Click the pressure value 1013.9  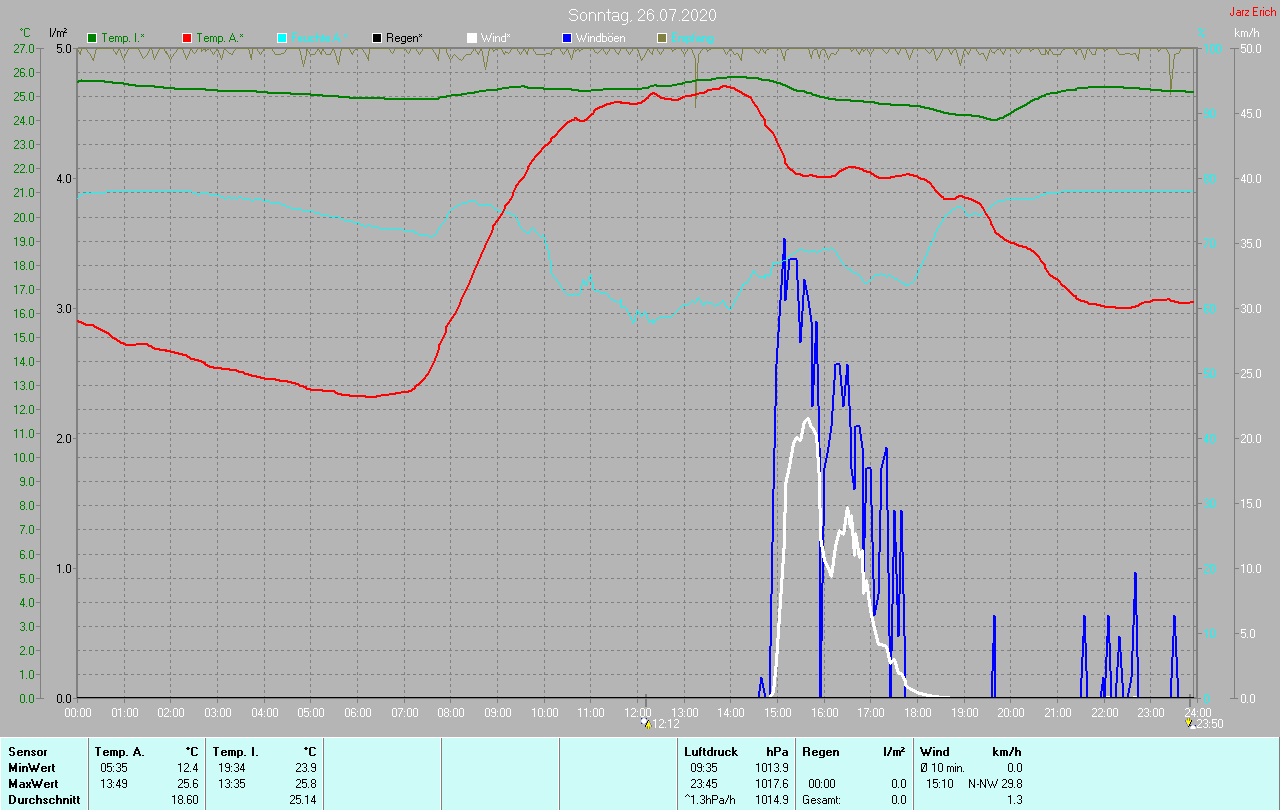point(772,768)
